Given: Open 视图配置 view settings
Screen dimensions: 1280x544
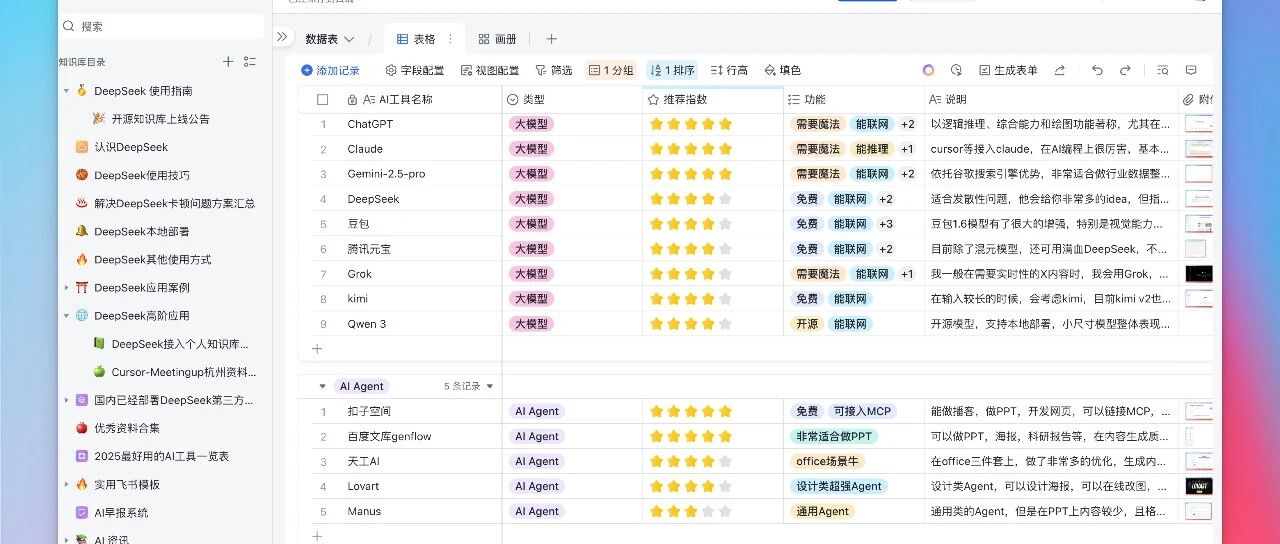Looking at the screenshot, I should point(490,70).
